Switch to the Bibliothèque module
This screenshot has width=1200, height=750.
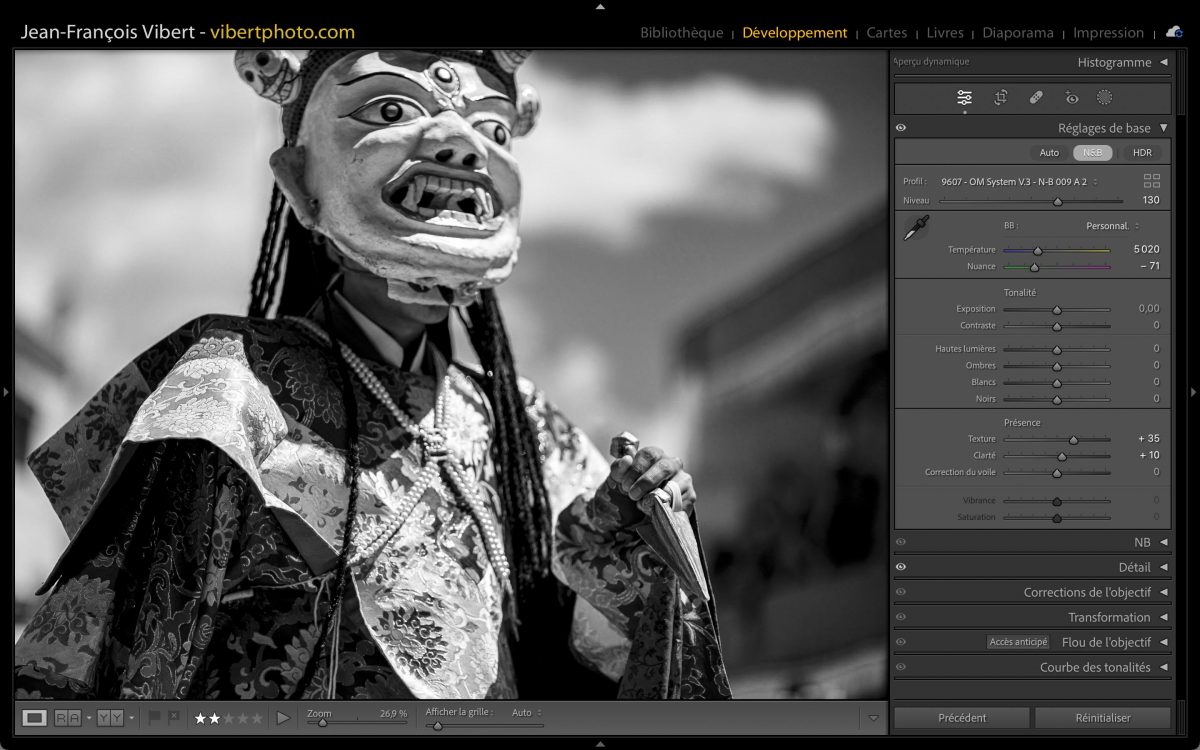click(681, 33)
